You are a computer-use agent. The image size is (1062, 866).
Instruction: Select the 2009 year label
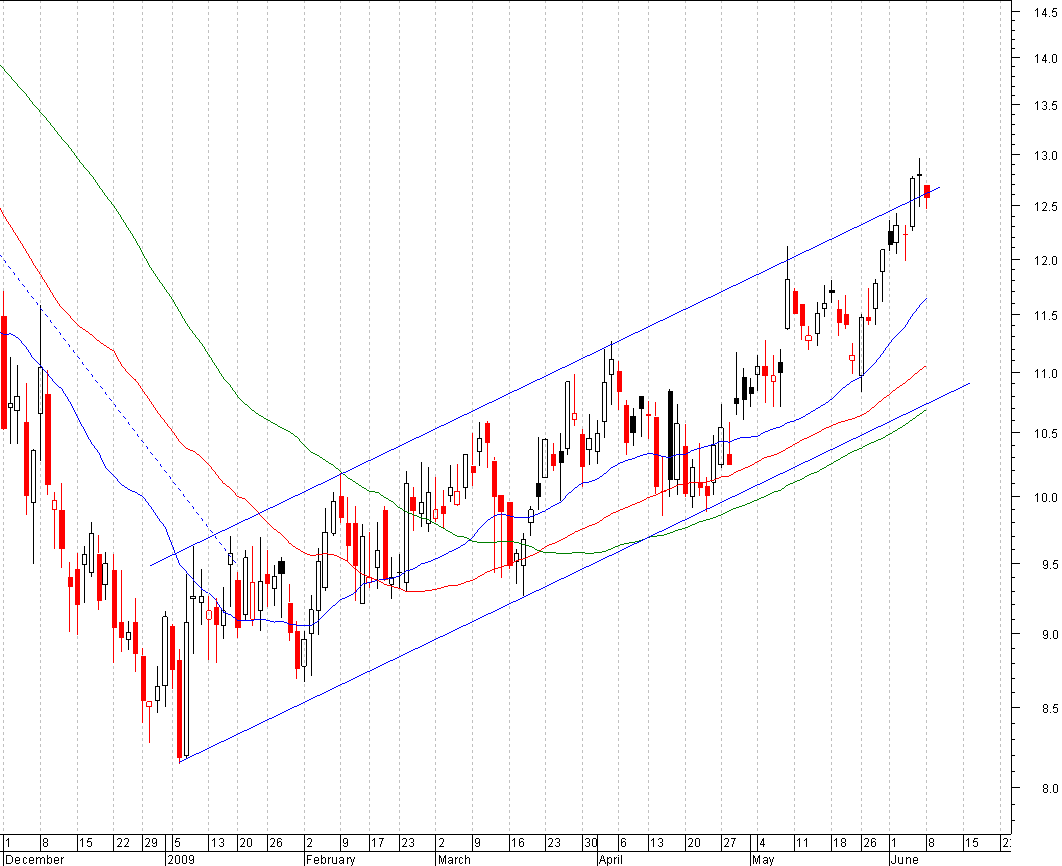pyautogui.click(x=181, y=859)
